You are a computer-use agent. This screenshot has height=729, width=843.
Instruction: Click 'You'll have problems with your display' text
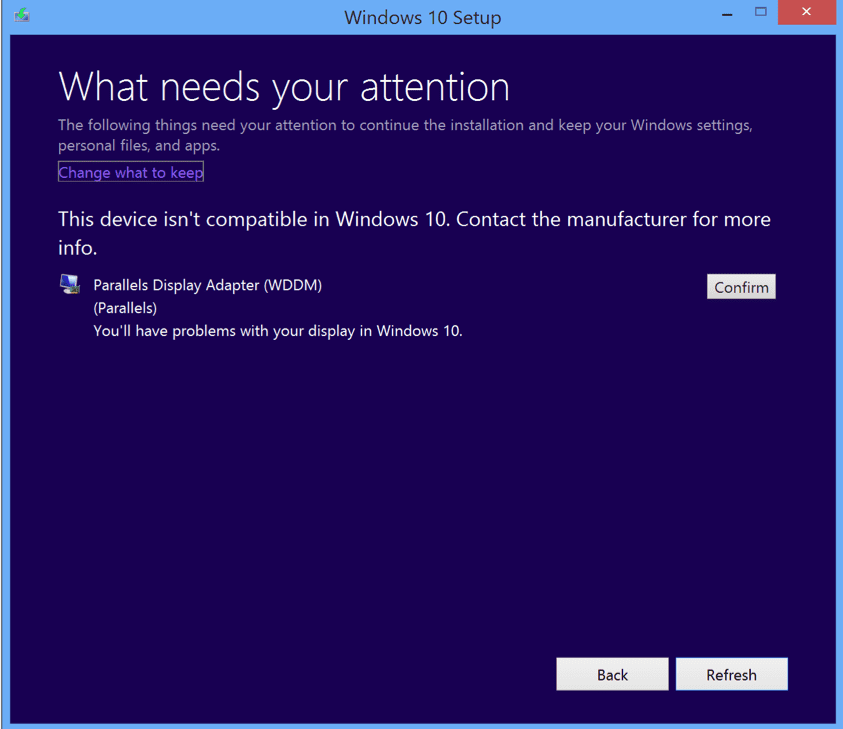pos(278,331)
